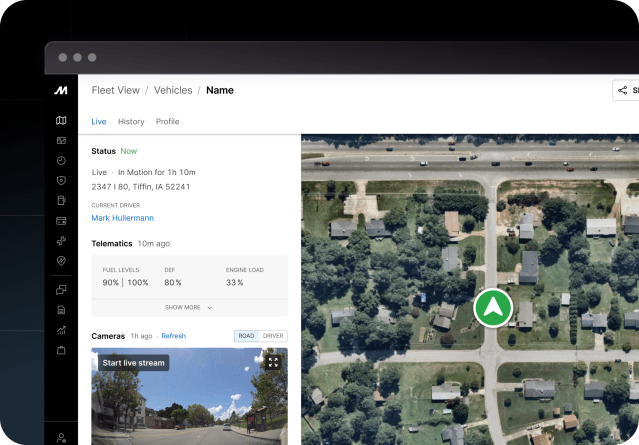The image size is (639, 445).
Task: Open the safety shield icon in sidebar
Action: (61, 180)
